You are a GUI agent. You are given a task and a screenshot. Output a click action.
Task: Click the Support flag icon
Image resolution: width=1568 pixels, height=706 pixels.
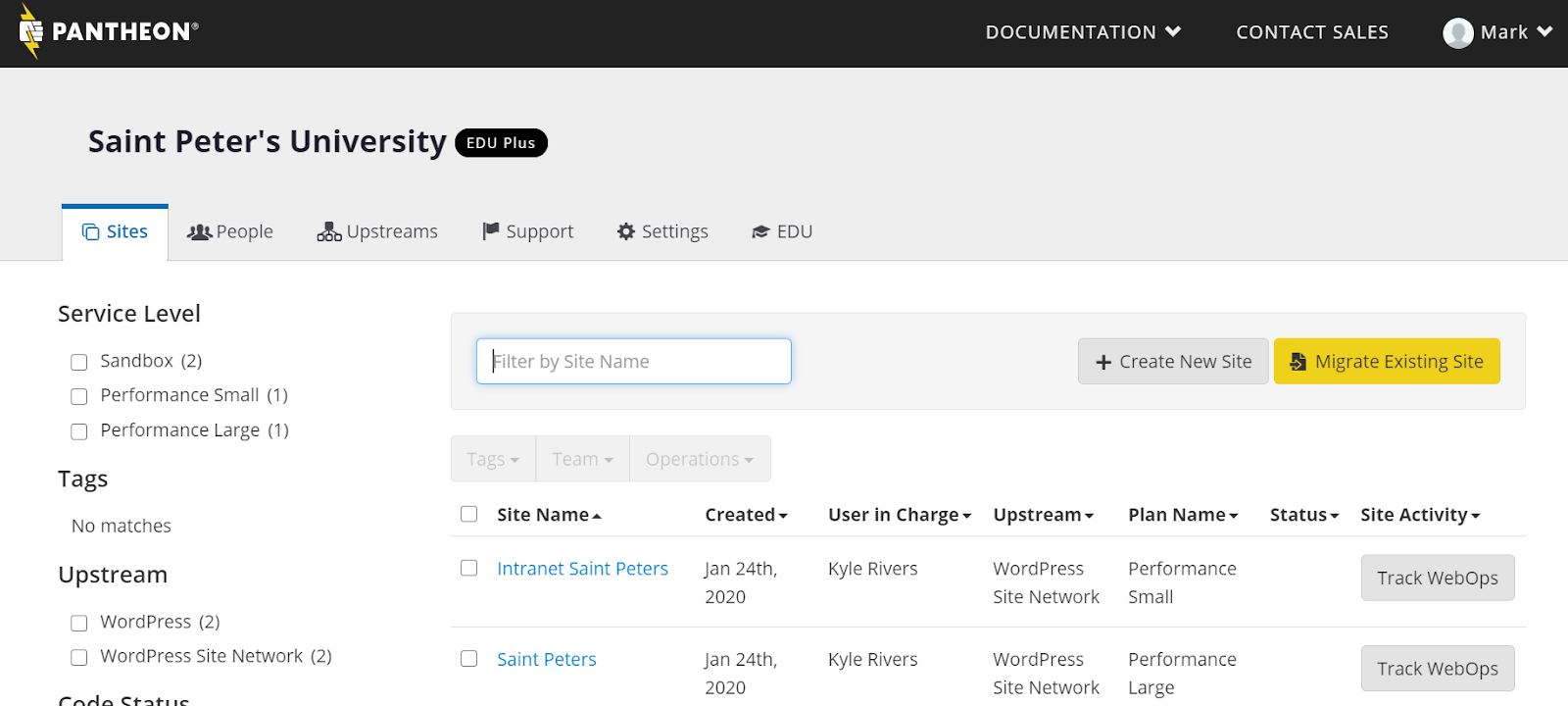pyautogui.click(x=491, y=231)
